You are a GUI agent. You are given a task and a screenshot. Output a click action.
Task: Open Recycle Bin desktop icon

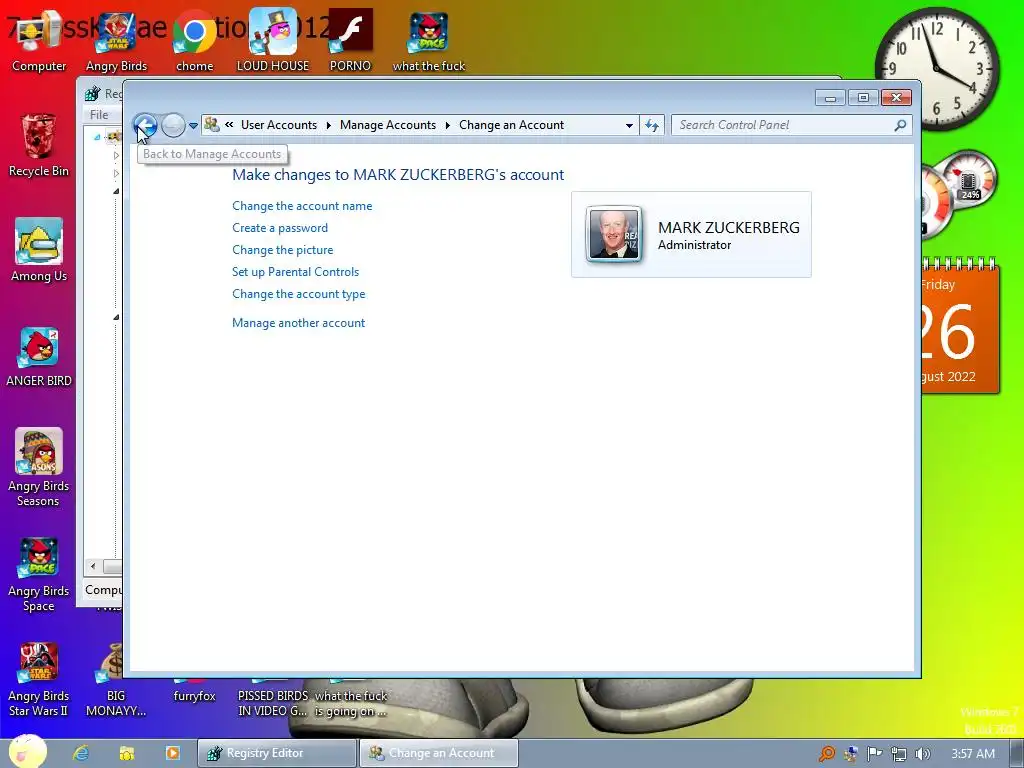click(x=39, y=145)
